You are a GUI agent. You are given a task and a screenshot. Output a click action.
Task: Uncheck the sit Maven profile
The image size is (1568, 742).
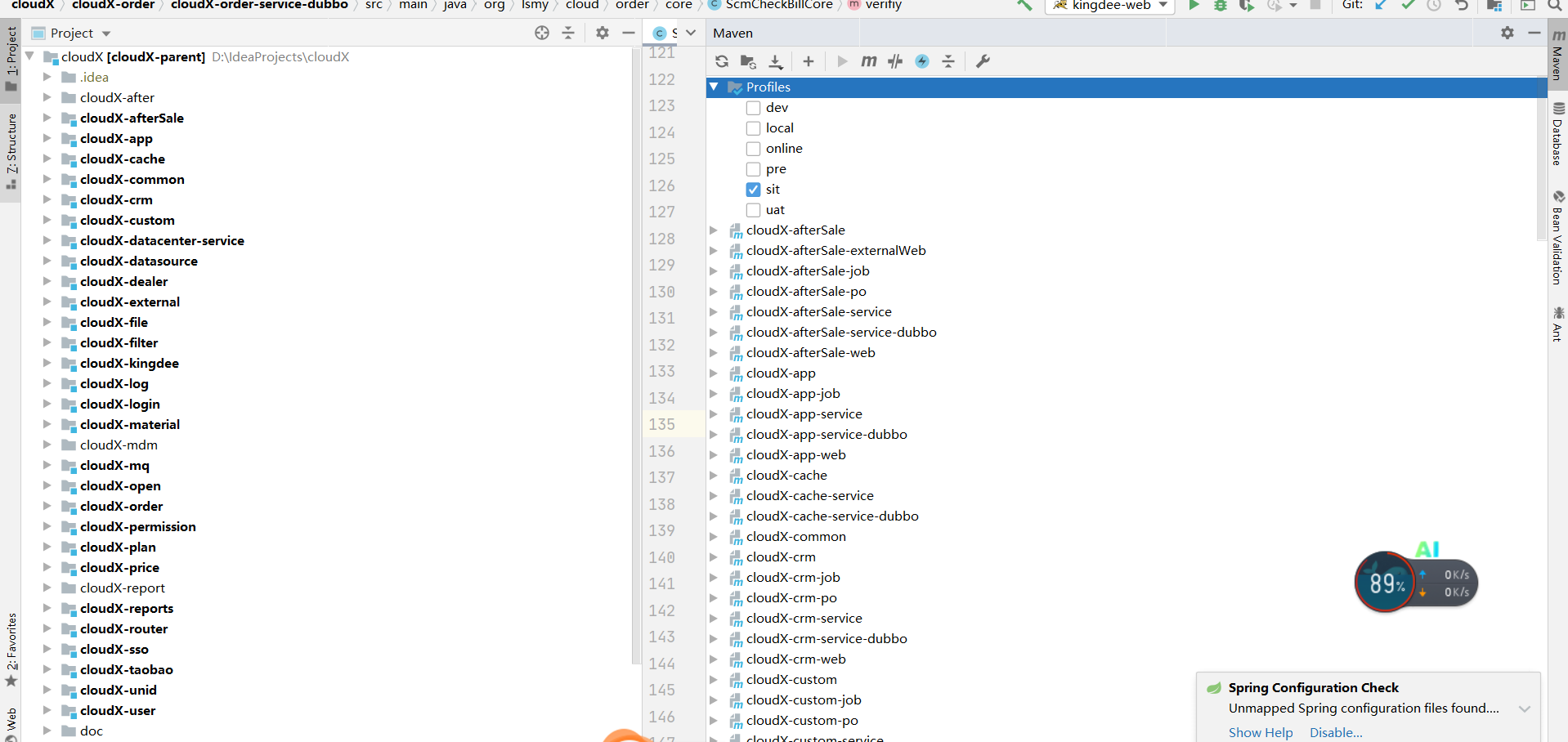point(754,190)
